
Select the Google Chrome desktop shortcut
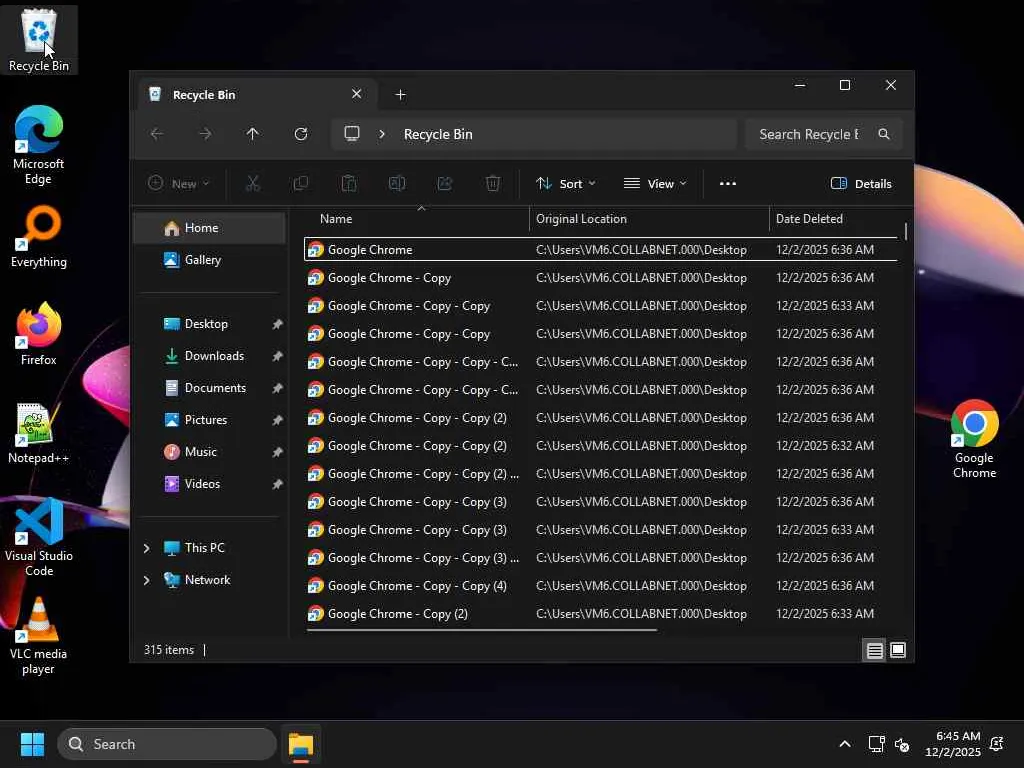974,439
